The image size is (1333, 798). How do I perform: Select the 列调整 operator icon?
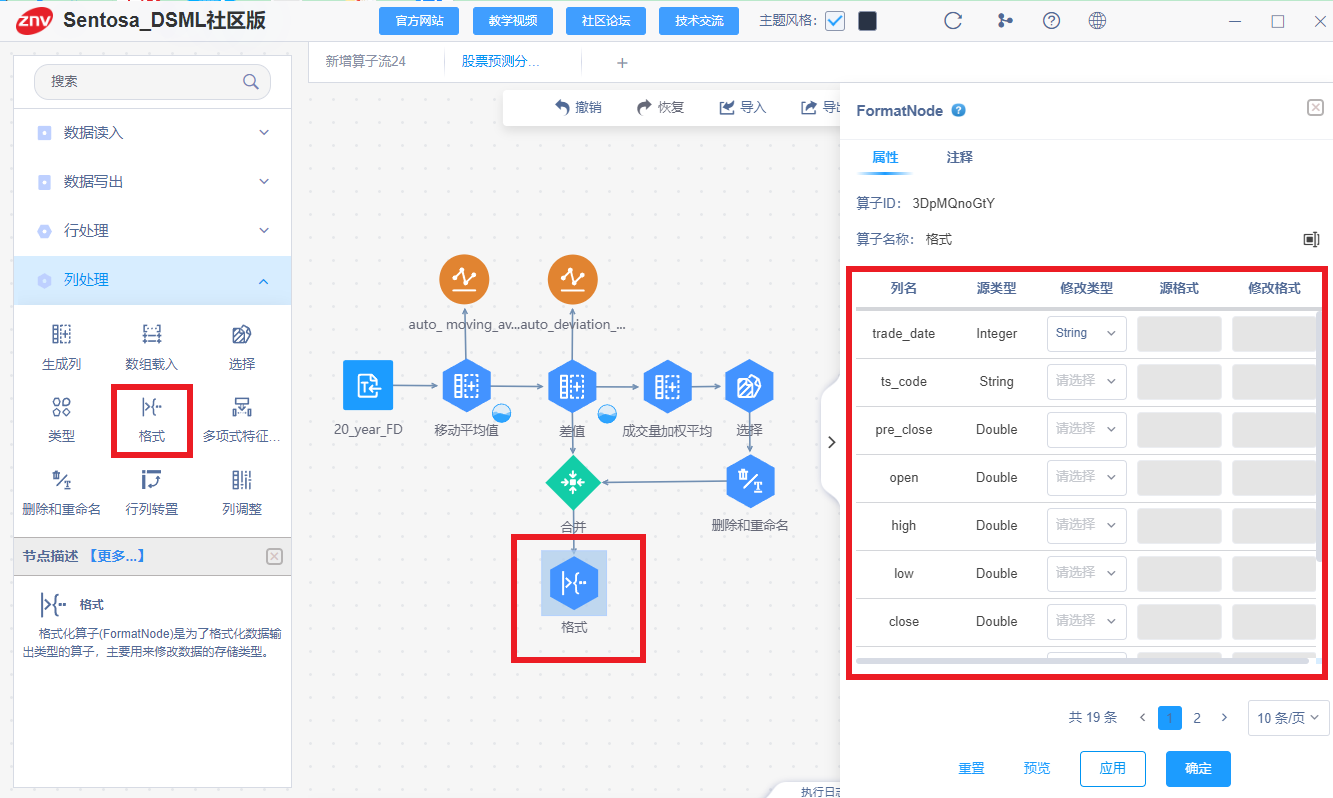tap(242, 478)
